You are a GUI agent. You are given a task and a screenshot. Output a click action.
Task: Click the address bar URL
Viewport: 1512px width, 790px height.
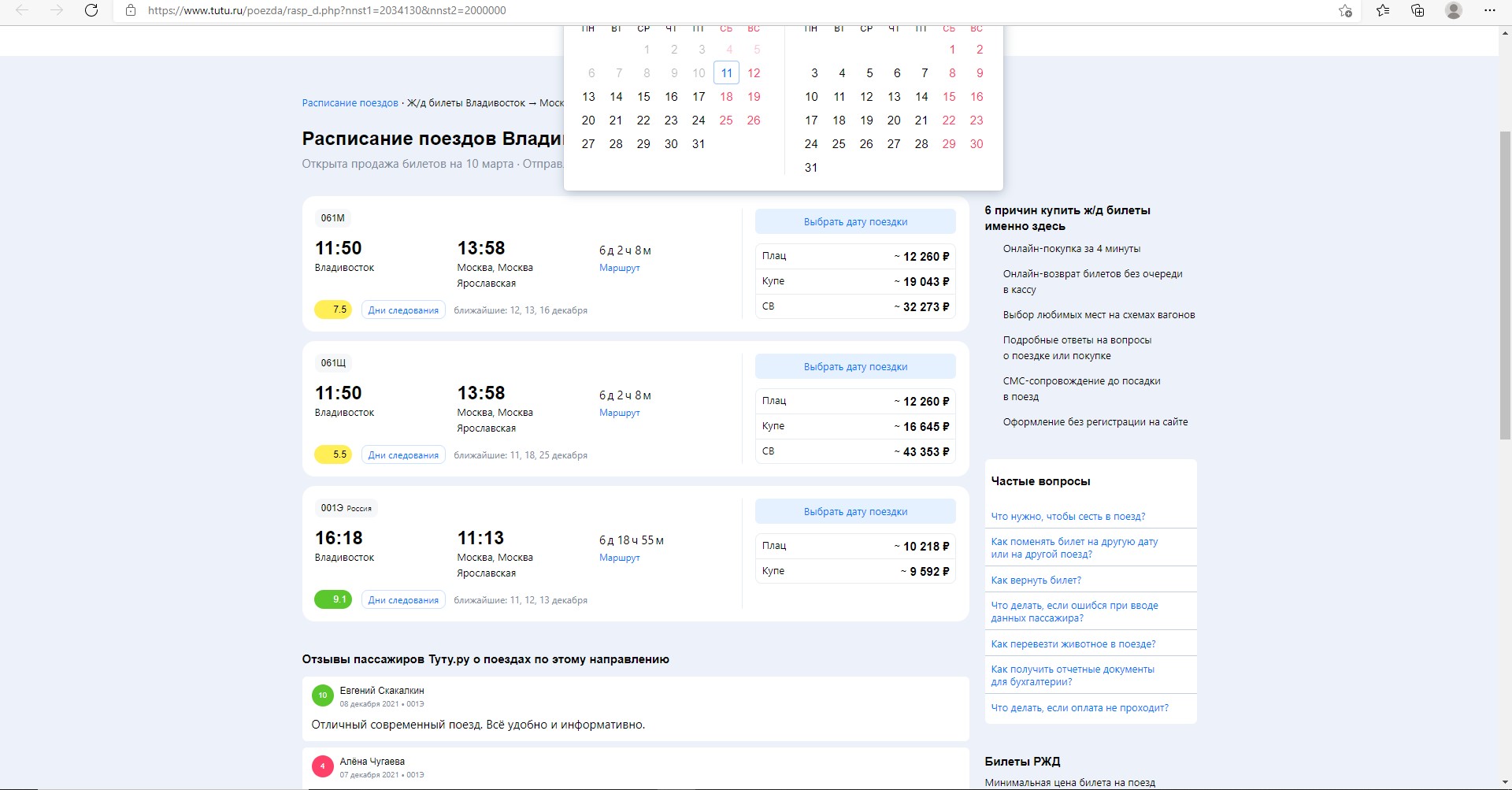(327, 10)
